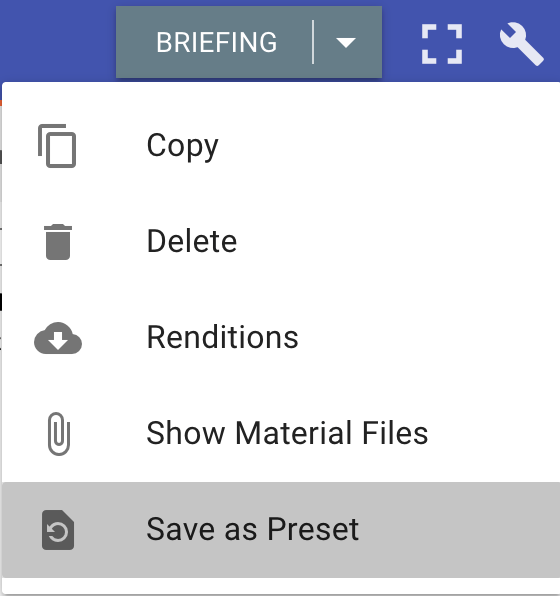Select Show Material Files
This screenshot has width=560, height=596.
[281, 433]
